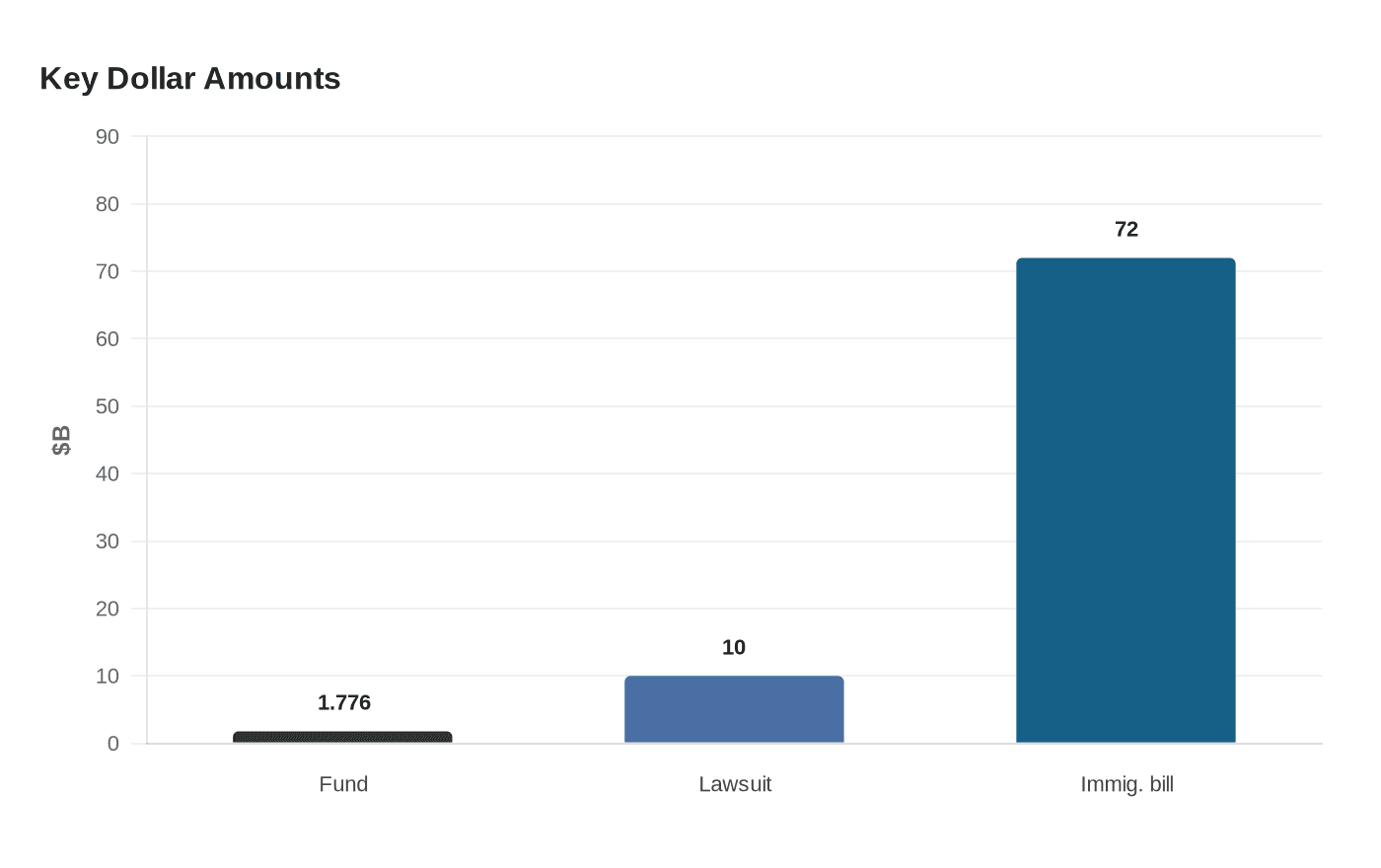Click the Fund x-axis label
1381x868 pixels.
343,784
